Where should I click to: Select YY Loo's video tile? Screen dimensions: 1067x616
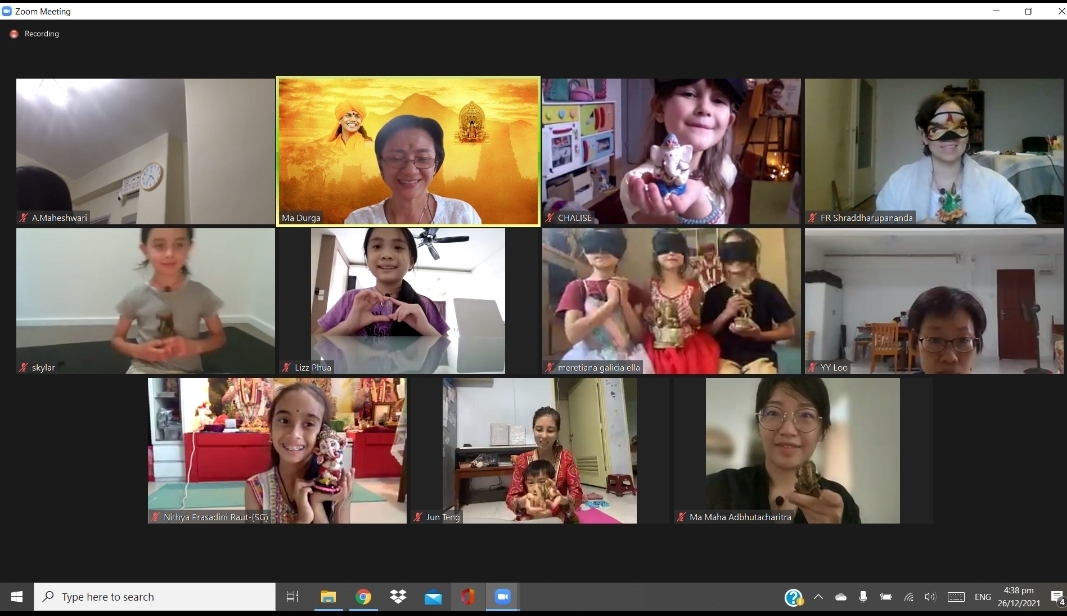(x=934, y=301)
